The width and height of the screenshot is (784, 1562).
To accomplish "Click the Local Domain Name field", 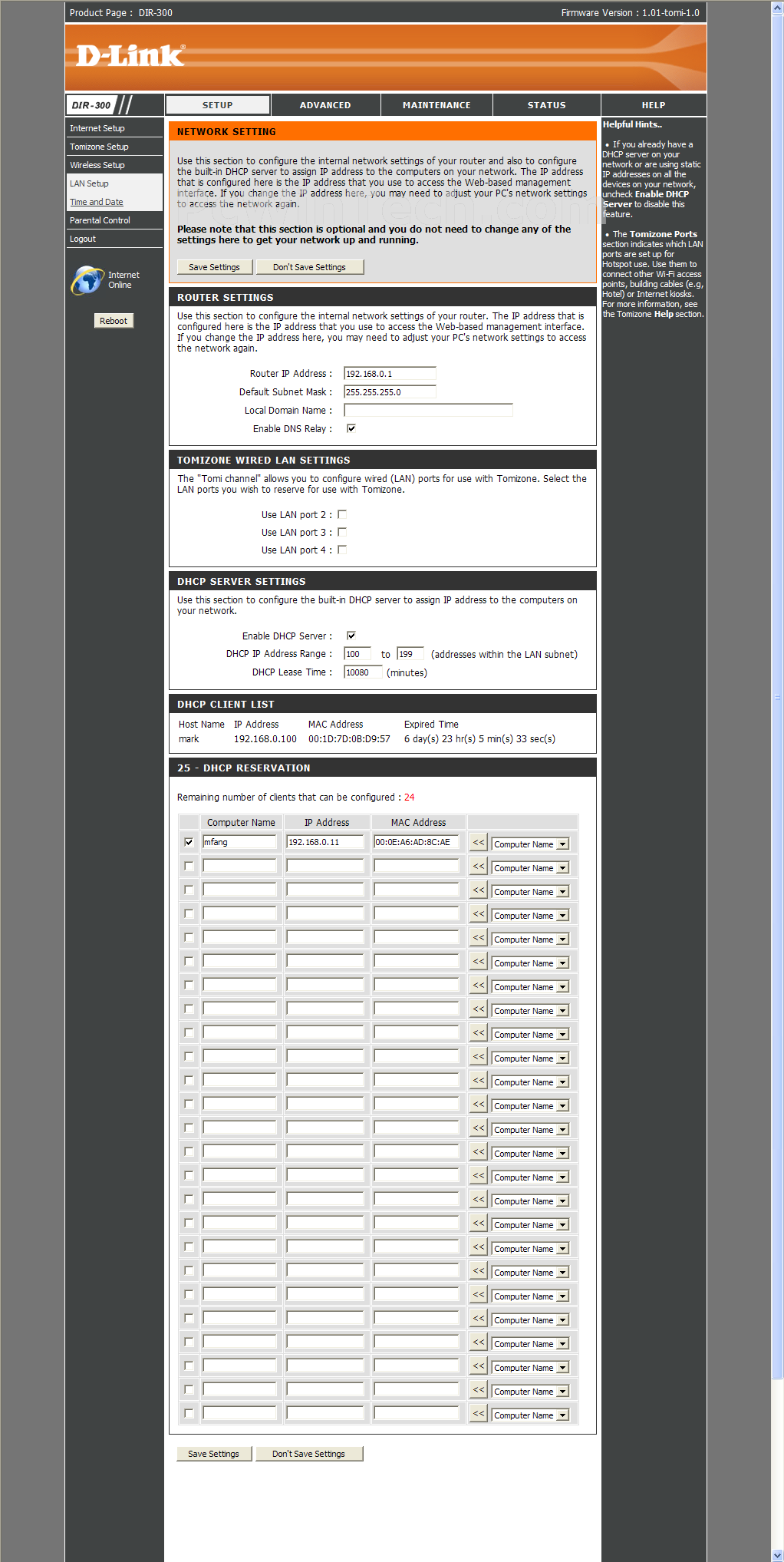I will tap(428, 411).
